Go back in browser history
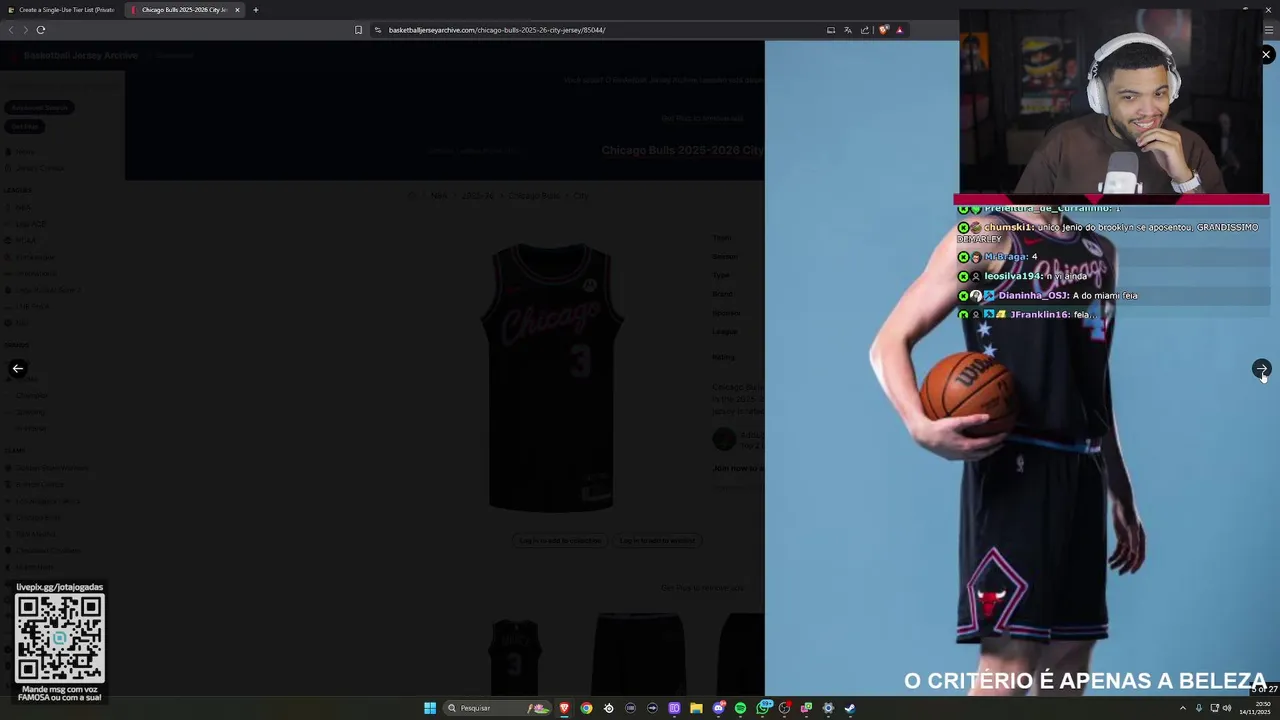 11,30
